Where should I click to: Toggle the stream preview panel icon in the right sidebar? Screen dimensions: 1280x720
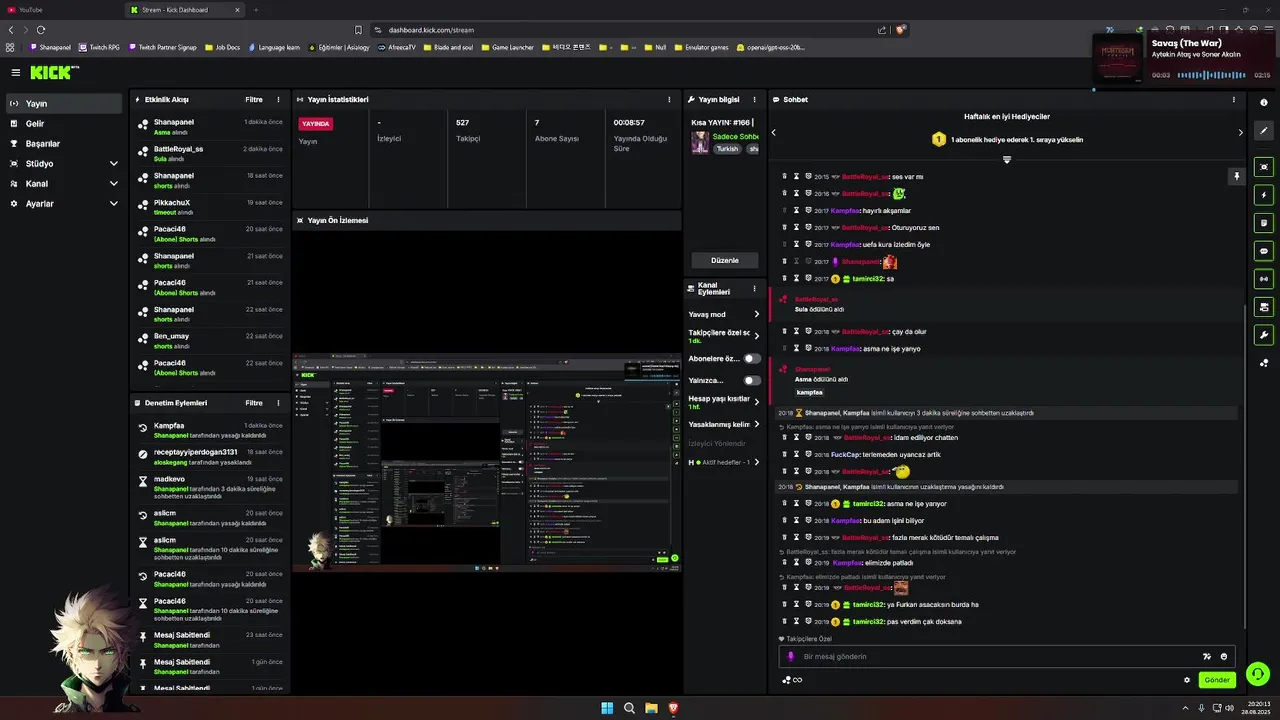[1264, 166]
